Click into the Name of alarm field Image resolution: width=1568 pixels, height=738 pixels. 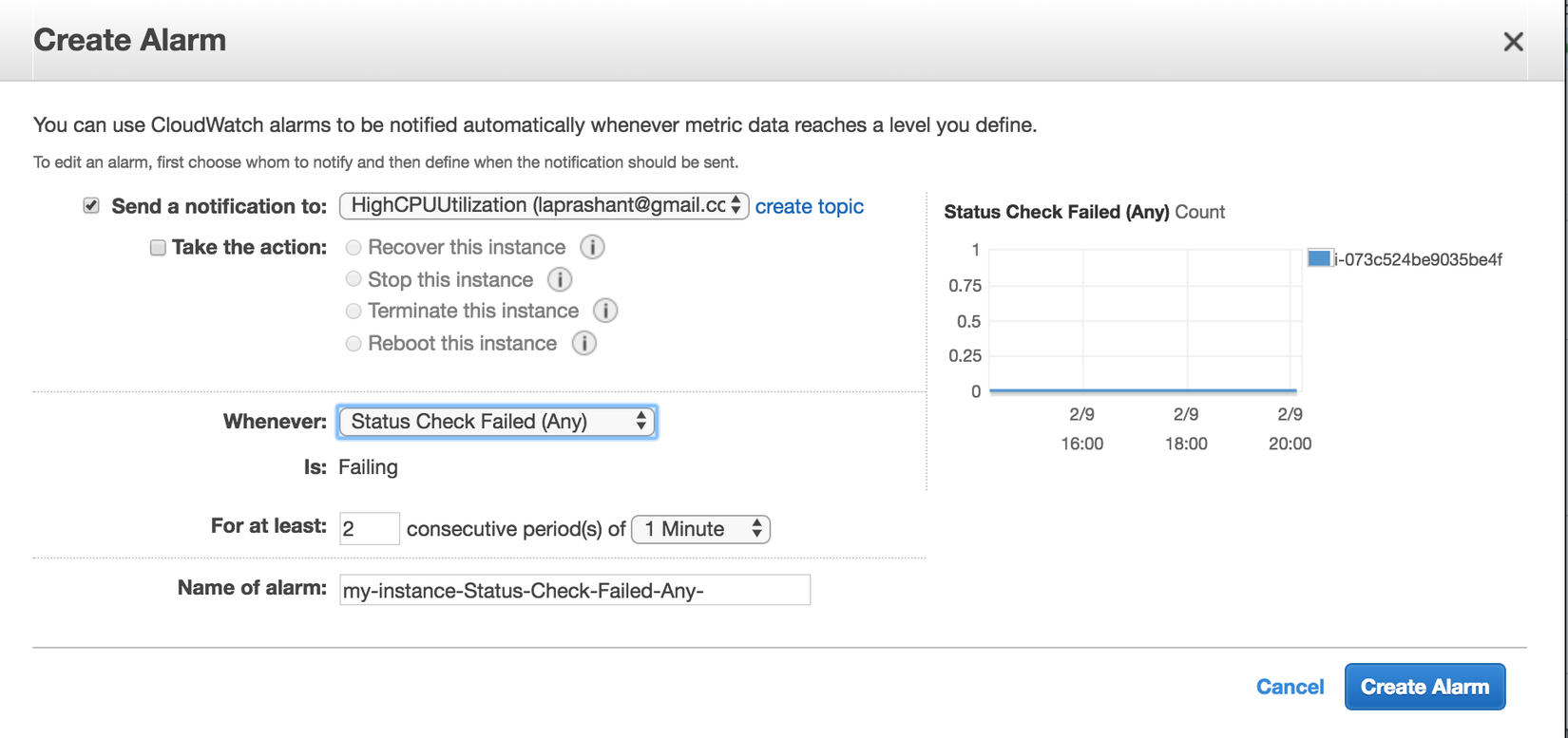coord(574,591)
